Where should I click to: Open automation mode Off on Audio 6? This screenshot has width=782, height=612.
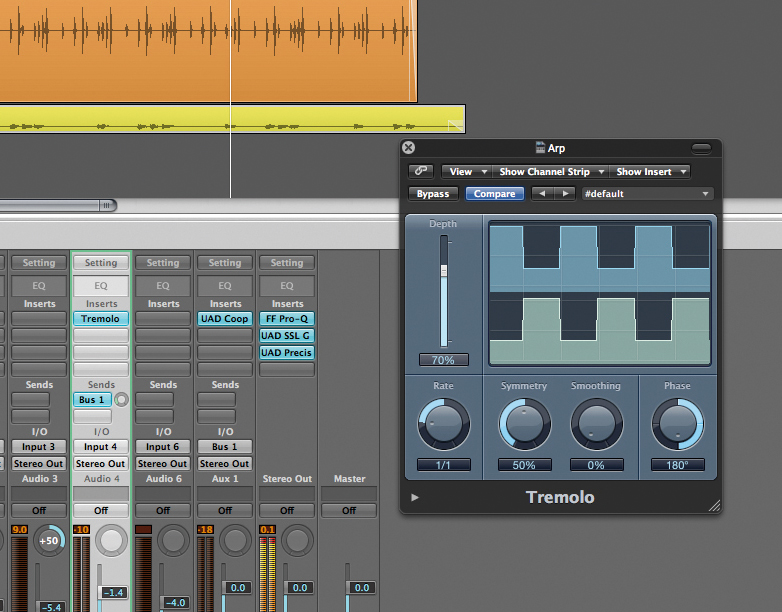pyautogui.click(x=163, y=511)
